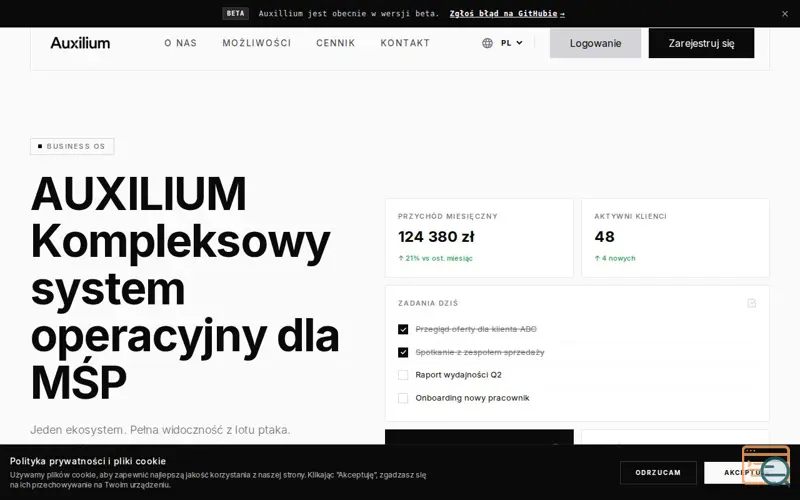The width and height of the screenshot is (800, 500).
Task: Click the BUSINESS OS tag
Action: pos(72,146)
